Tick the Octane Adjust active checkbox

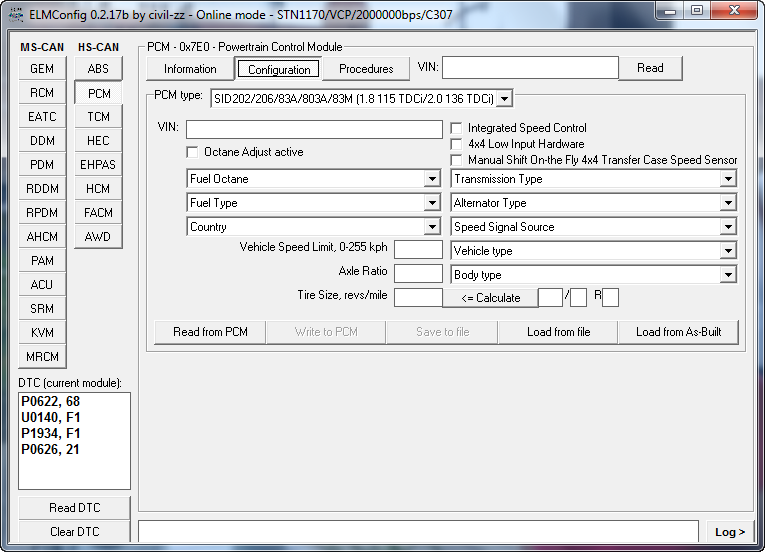[x=192, y=152]
